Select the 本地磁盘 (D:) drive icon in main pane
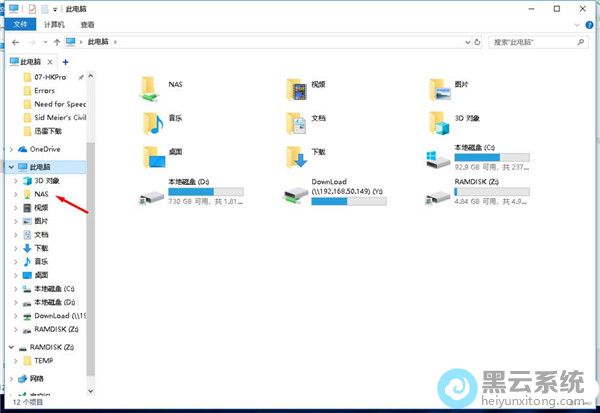 (x=152, y=197)
